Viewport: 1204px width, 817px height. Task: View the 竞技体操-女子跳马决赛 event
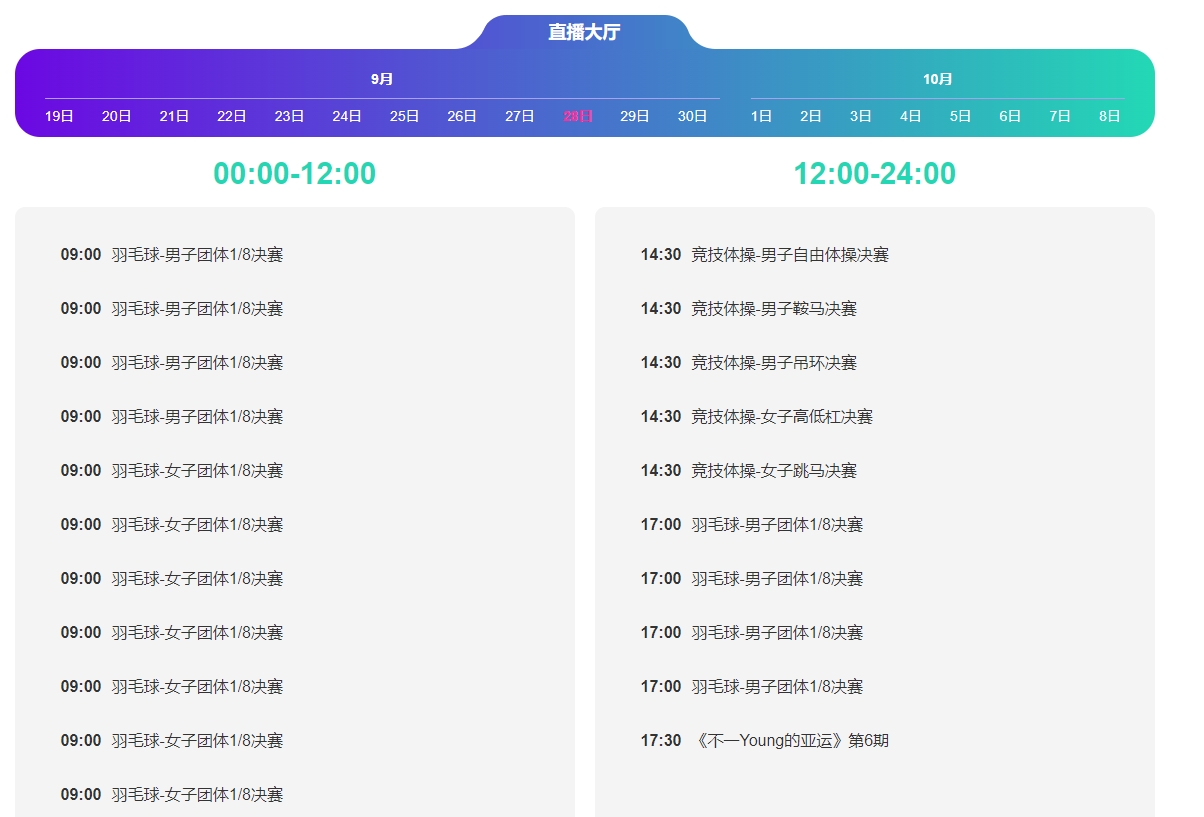773,471
